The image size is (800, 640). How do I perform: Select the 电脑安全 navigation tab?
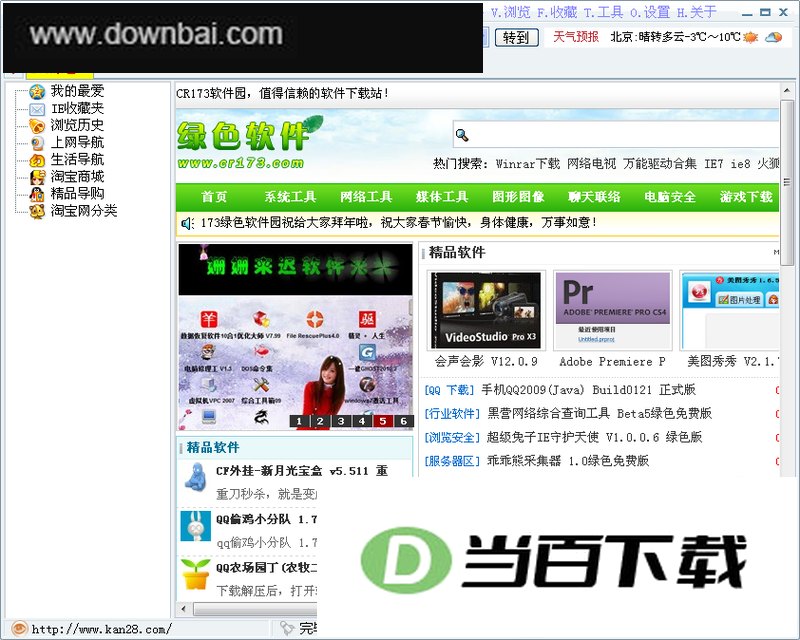pos(670,196)
